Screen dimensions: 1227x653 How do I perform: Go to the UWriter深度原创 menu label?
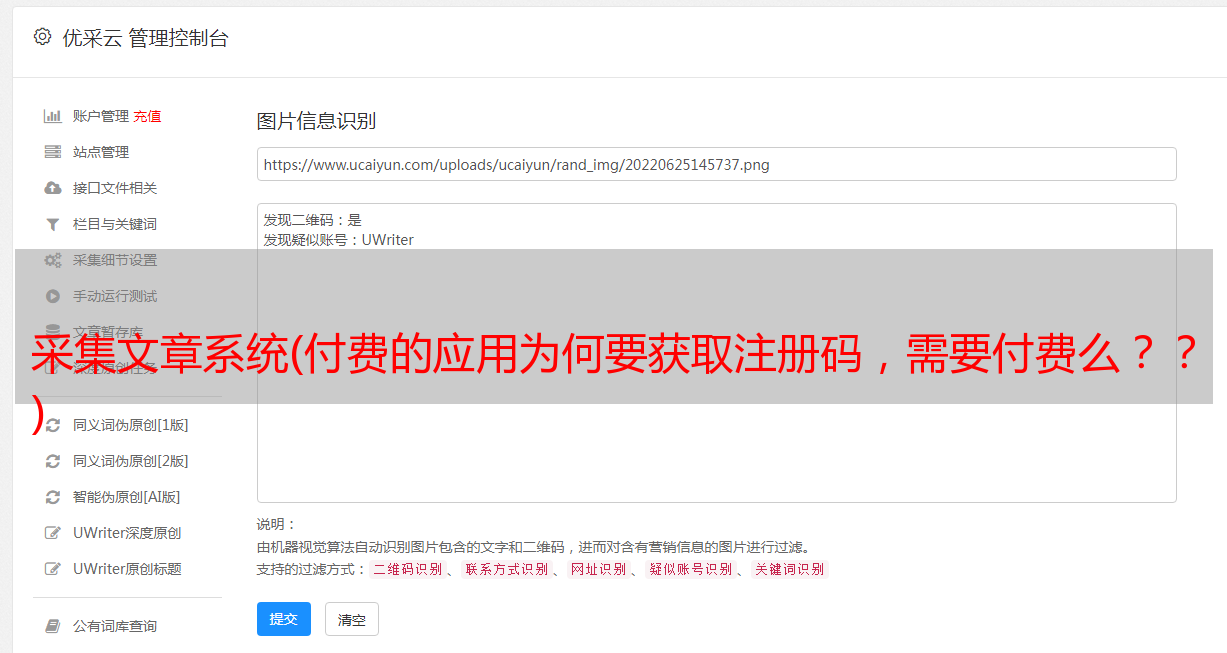coord(127,533)
